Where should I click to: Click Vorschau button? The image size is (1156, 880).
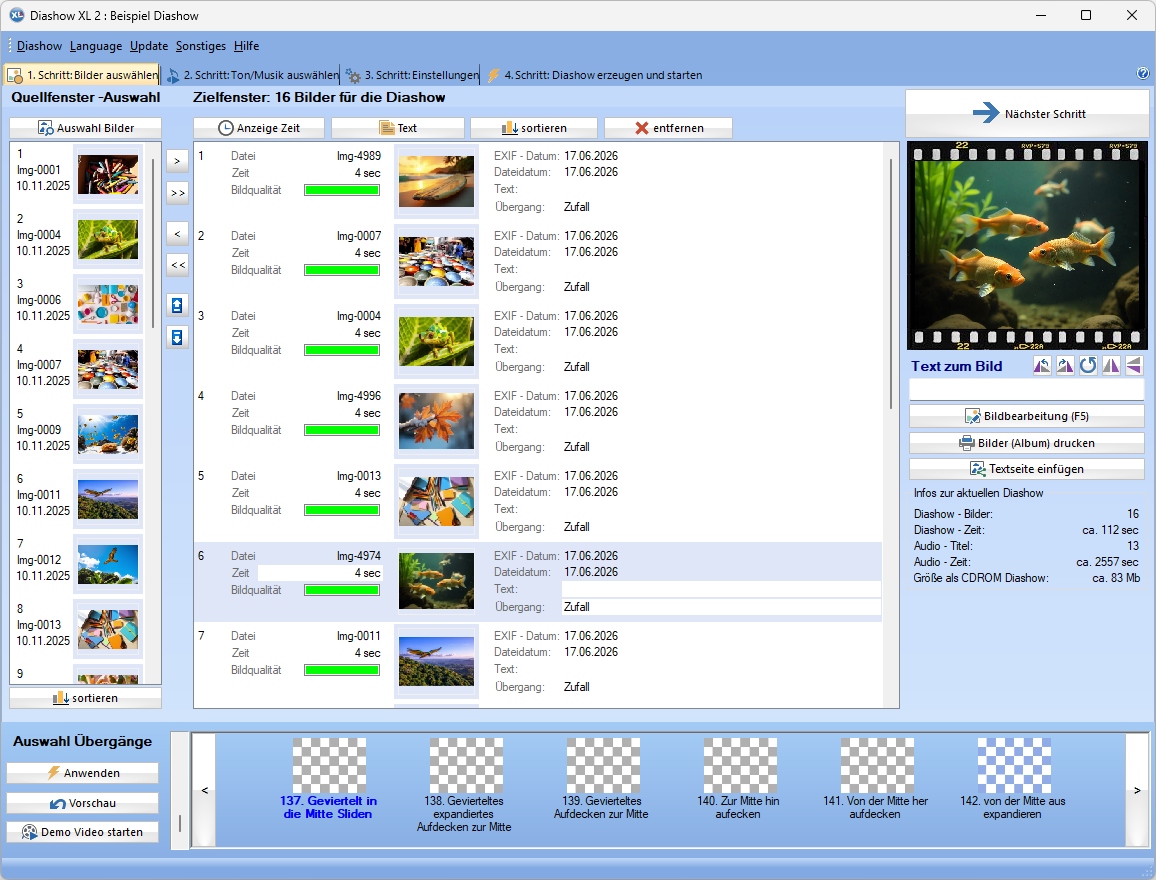click(83, 803)
